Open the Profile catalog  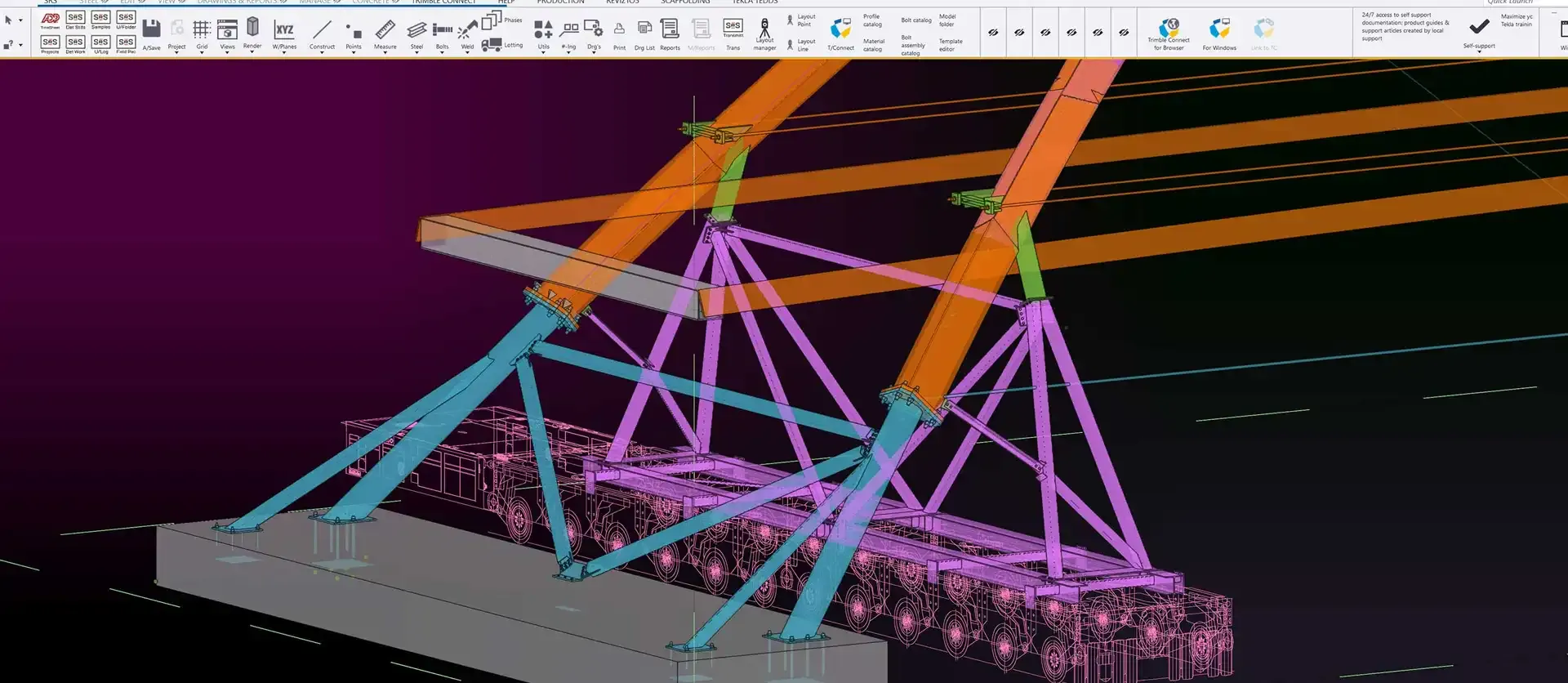pos(872,20)
